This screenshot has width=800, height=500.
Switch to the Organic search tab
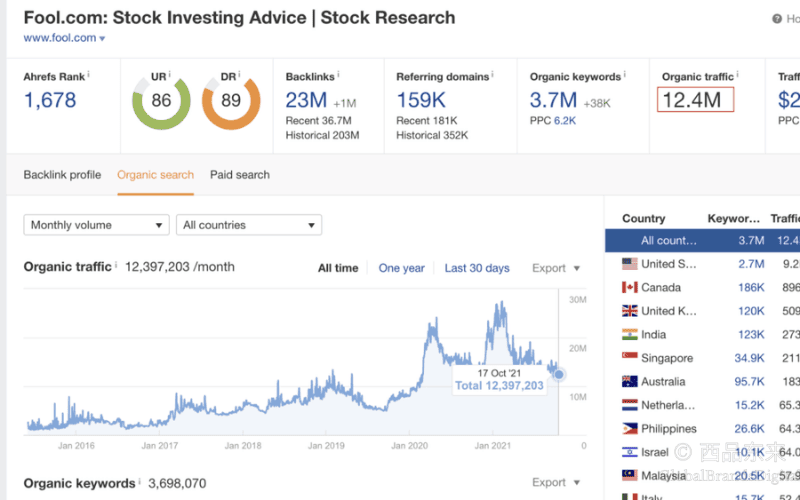(x=156, y=174)
